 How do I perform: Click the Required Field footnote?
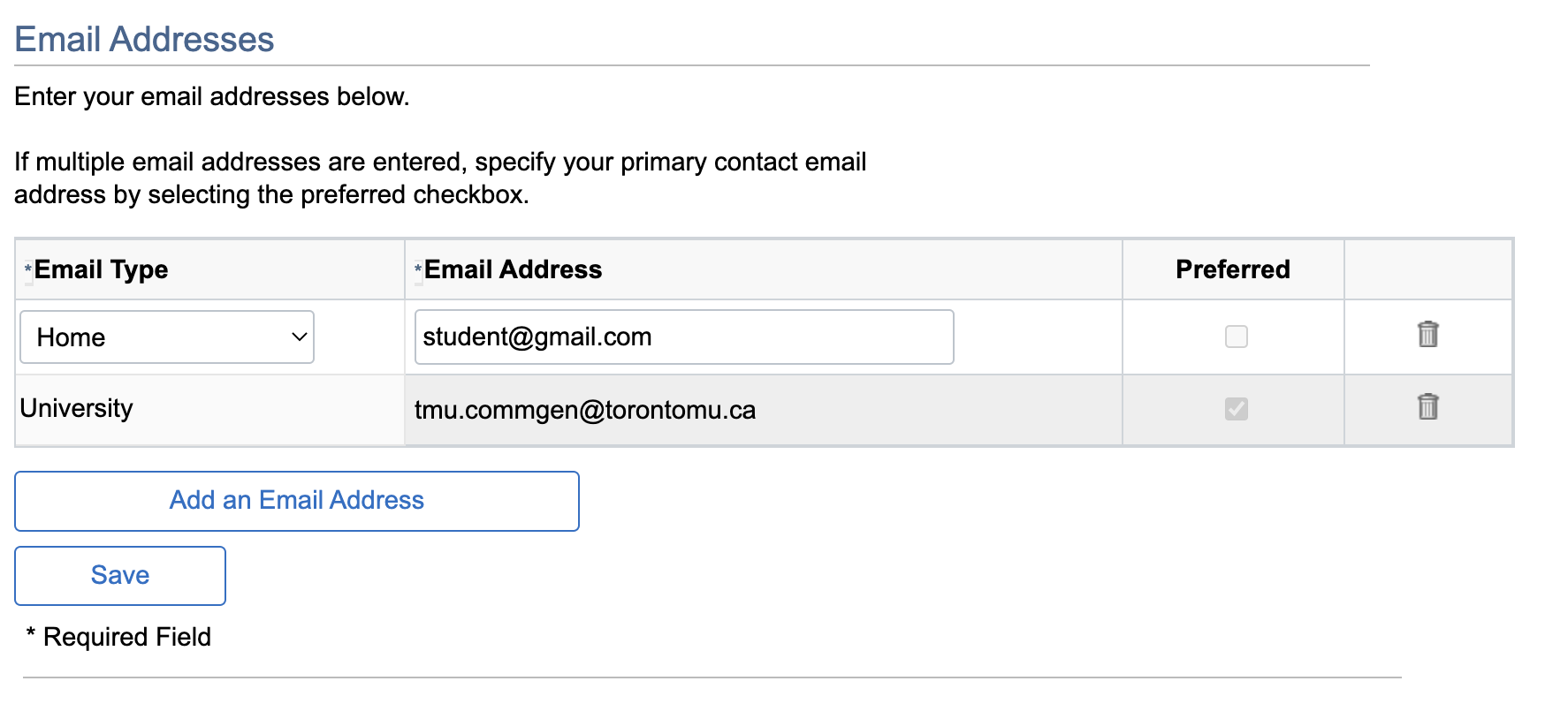click(127, 637)
